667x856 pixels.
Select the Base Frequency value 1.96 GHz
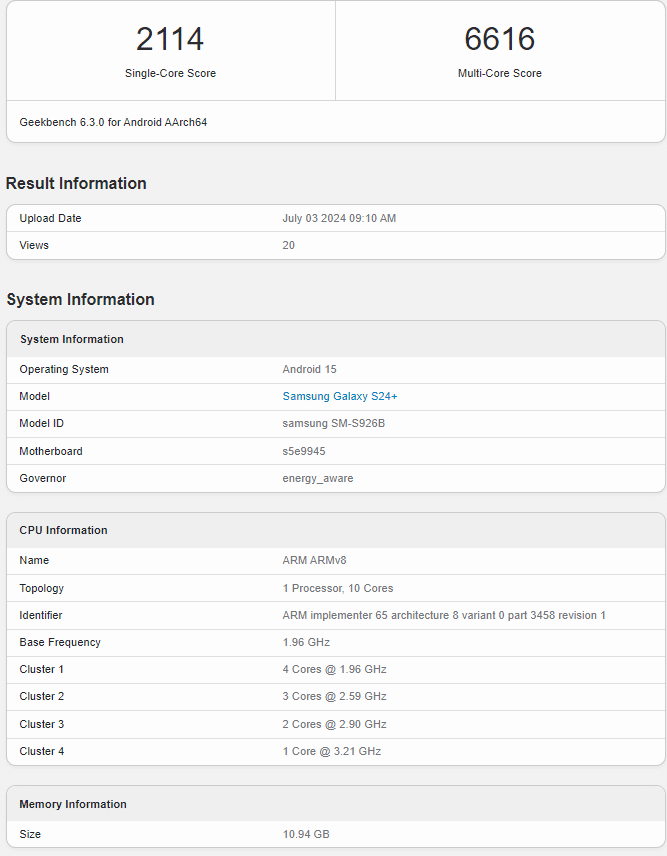306,642
